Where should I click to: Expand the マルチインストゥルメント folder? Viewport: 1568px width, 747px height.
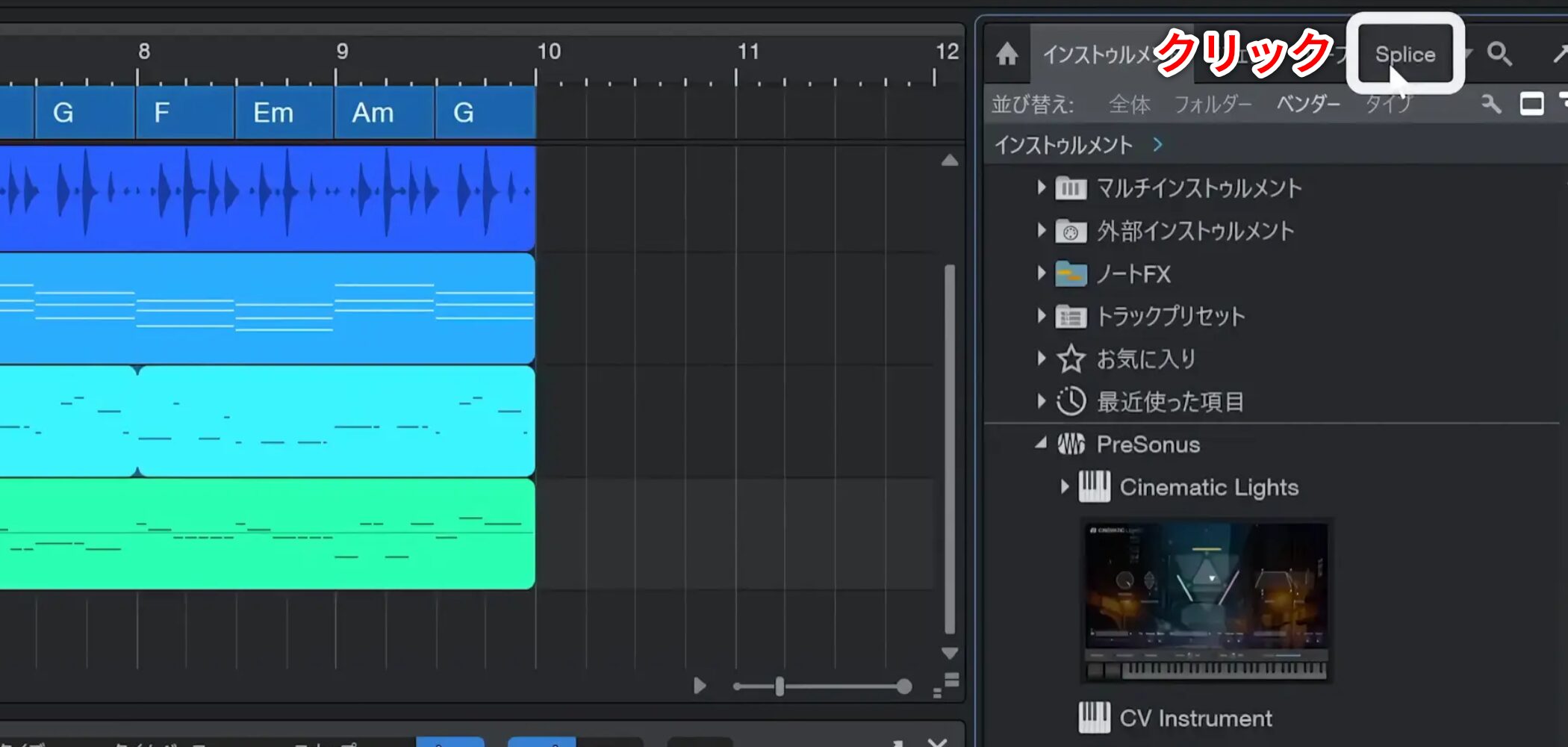(1042, 187)
